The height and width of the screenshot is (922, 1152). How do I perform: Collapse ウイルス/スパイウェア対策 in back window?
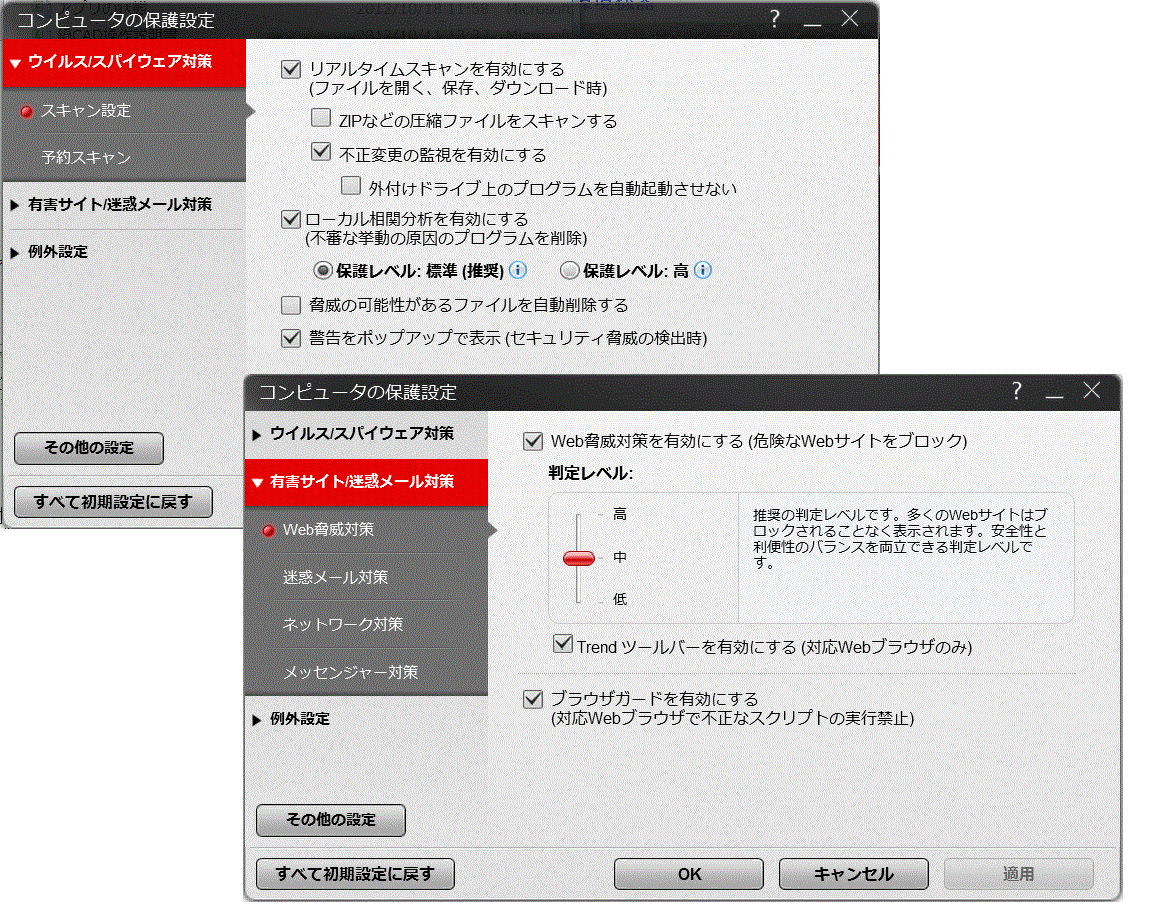(124, 62)
